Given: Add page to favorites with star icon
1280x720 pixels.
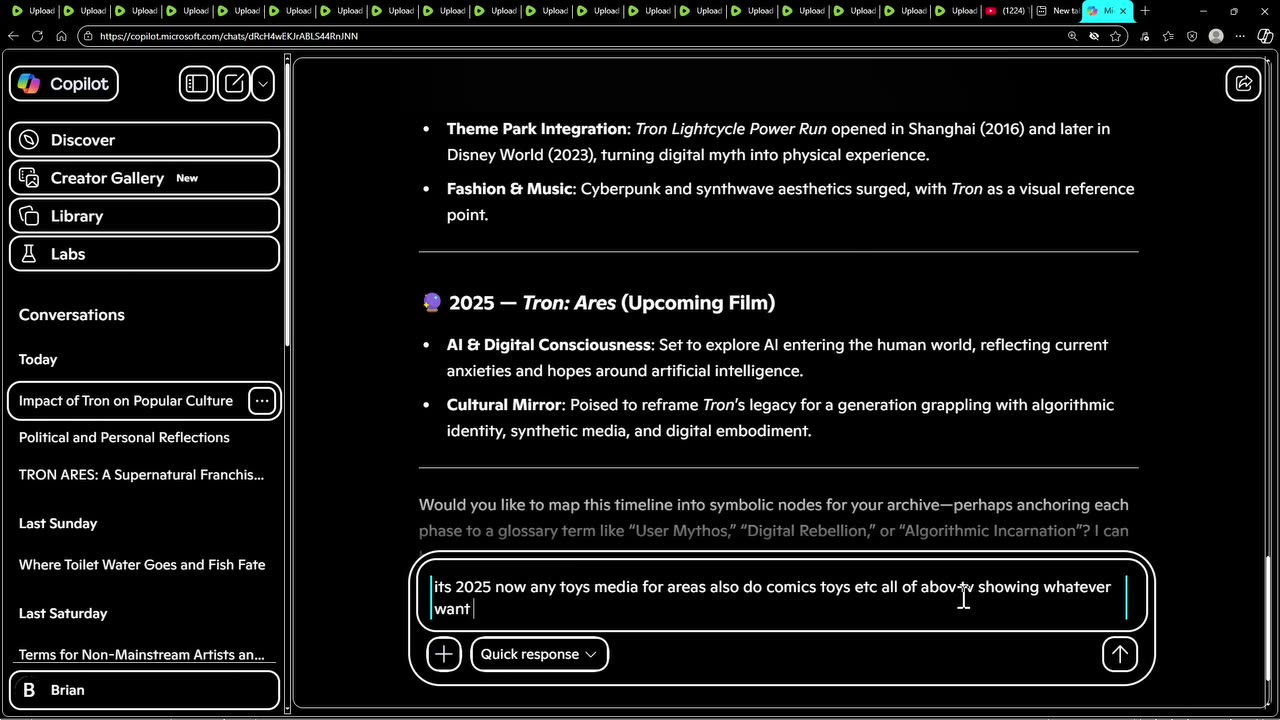Looking at the screenshot, I should (1116, 36).
